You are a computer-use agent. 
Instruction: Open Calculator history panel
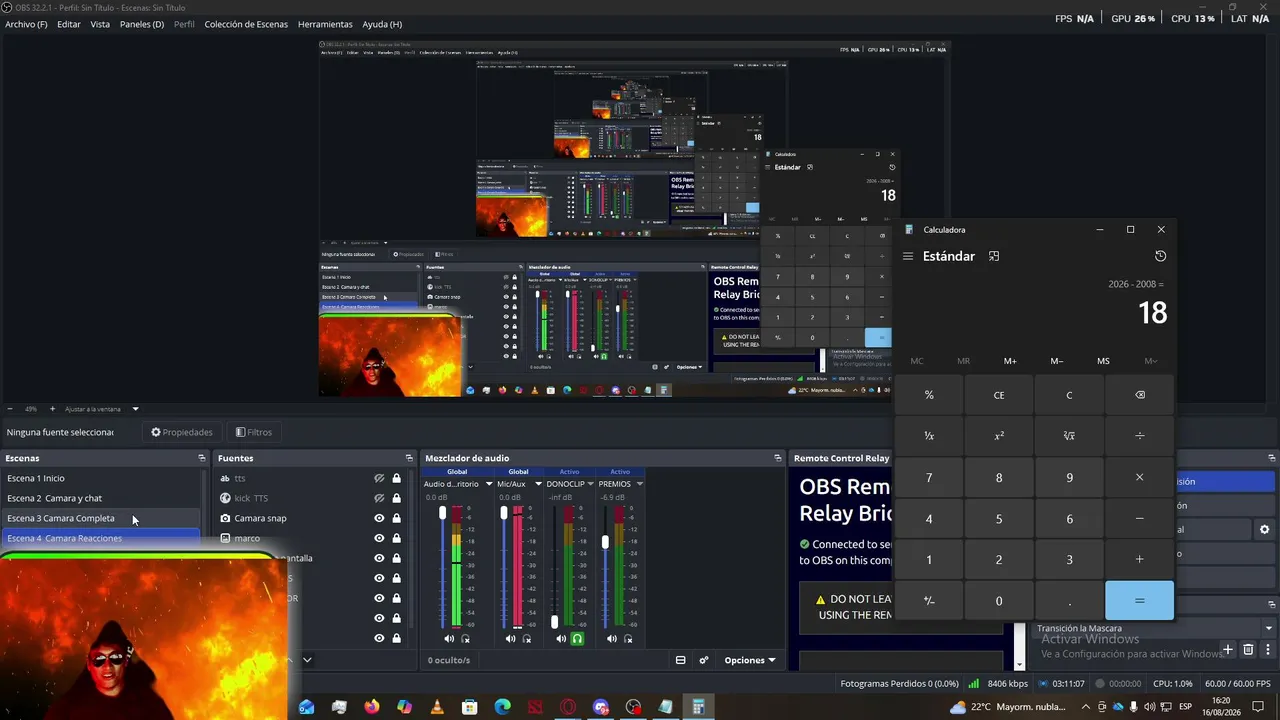pyautogui.click(x=1160, y=256)
